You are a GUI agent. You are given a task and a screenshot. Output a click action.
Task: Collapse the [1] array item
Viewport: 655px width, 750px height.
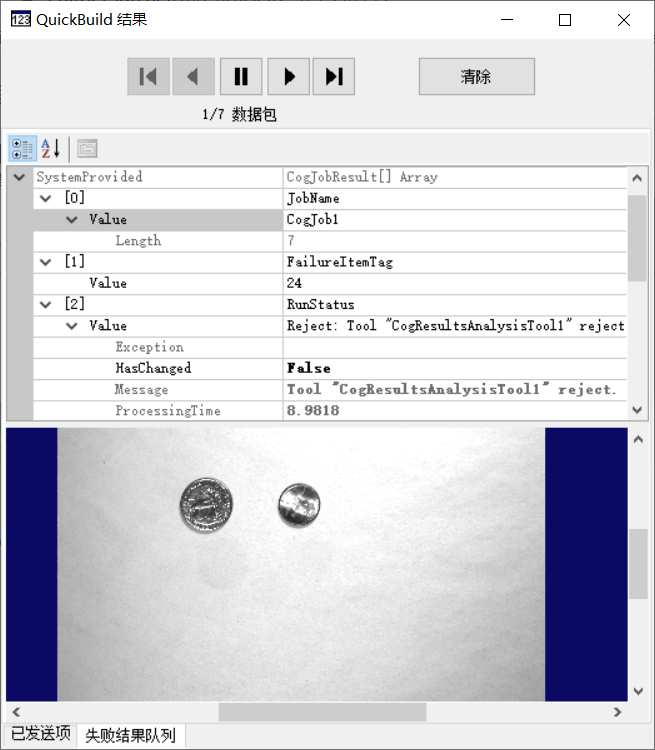coord(45,262)
